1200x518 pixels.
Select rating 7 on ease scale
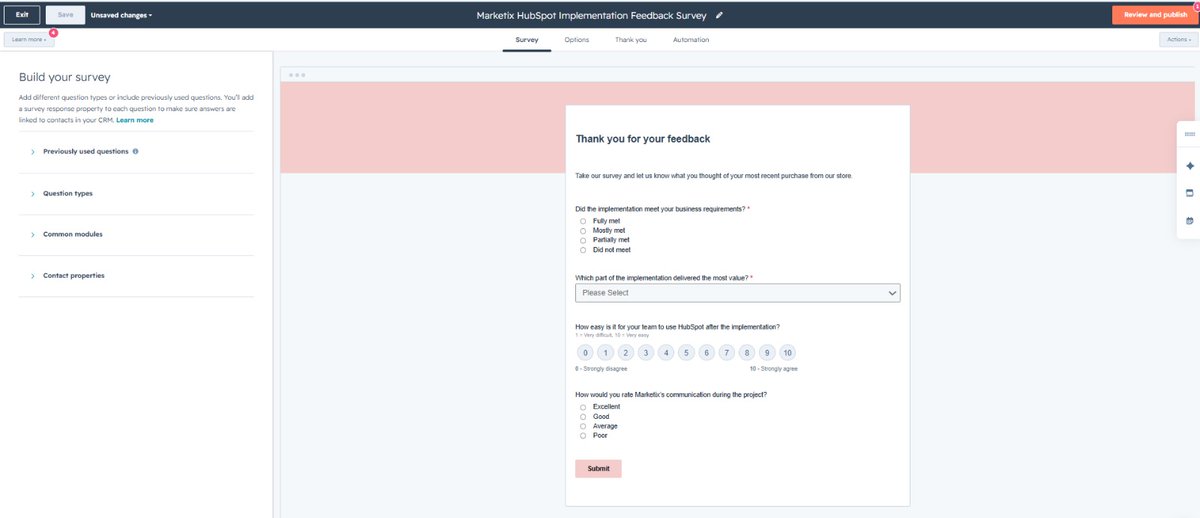point(727,352)
